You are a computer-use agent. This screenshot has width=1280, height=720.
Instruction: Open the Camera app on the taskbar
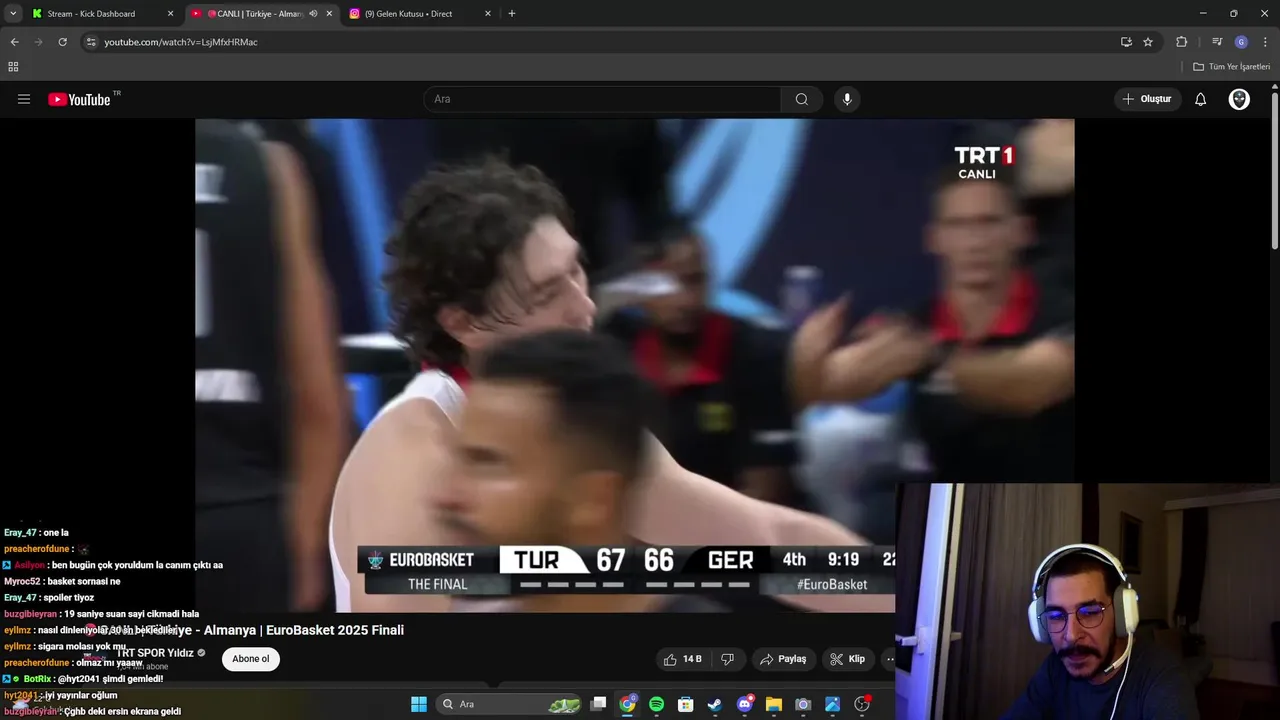point(803,704)
